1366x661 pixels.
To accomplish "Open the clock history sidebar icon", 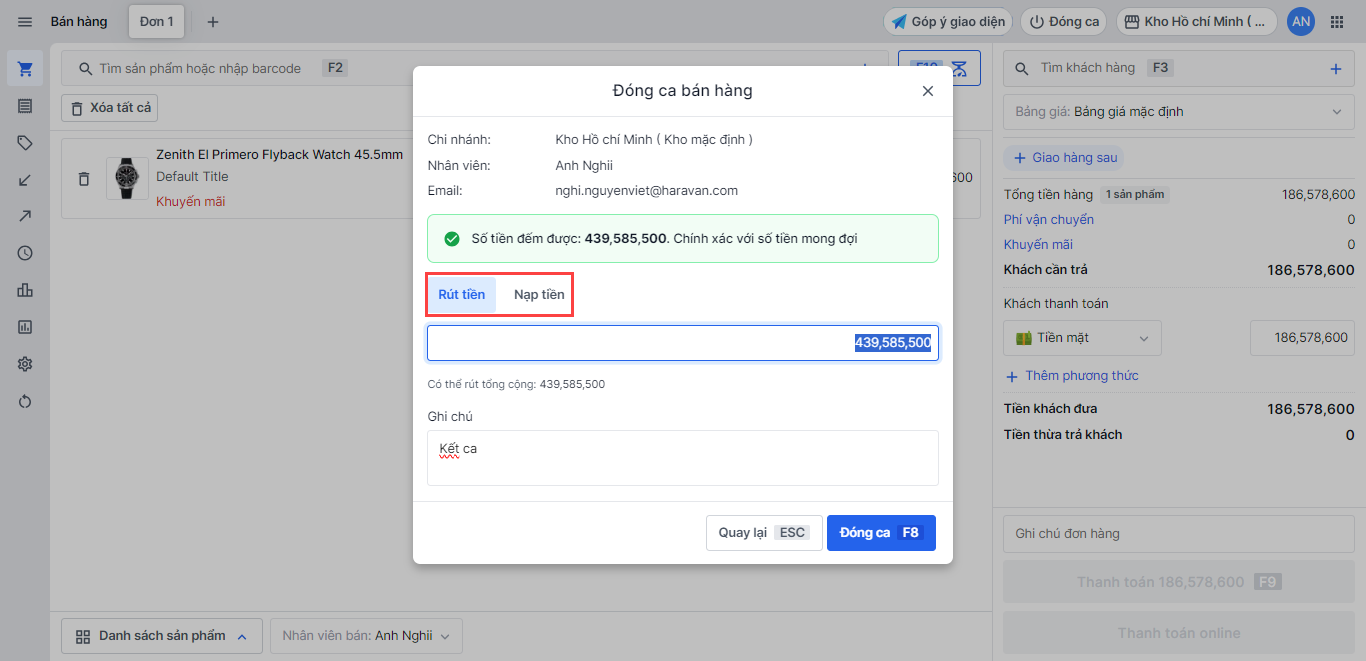I will tap(25, 253).
